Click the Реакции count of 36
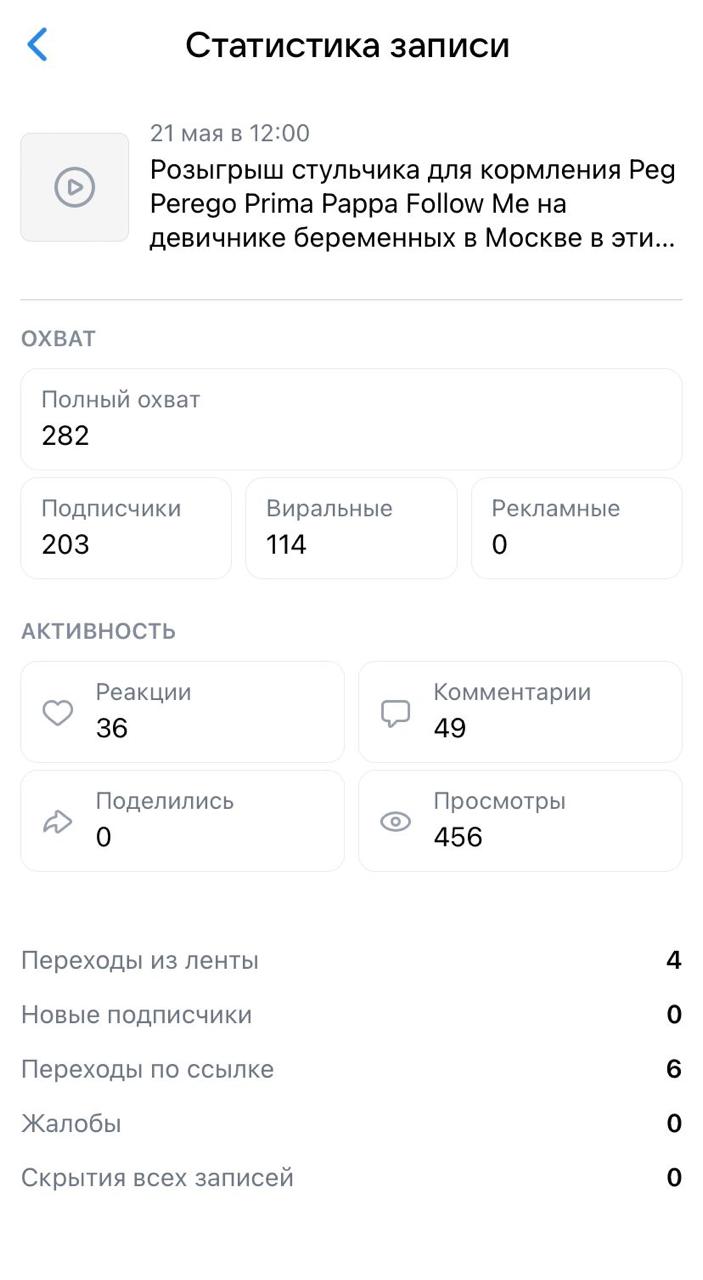Image resolution: width=703 pixels, height=1280 pixels. (112, 728)
